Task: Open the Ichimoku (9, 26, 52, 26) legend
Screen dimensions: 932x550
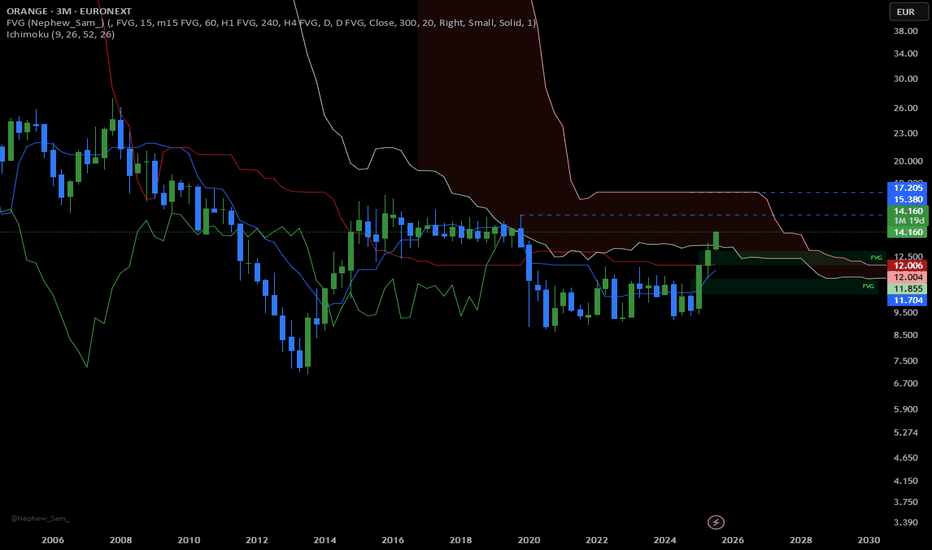Action: (x=61, y=34)
